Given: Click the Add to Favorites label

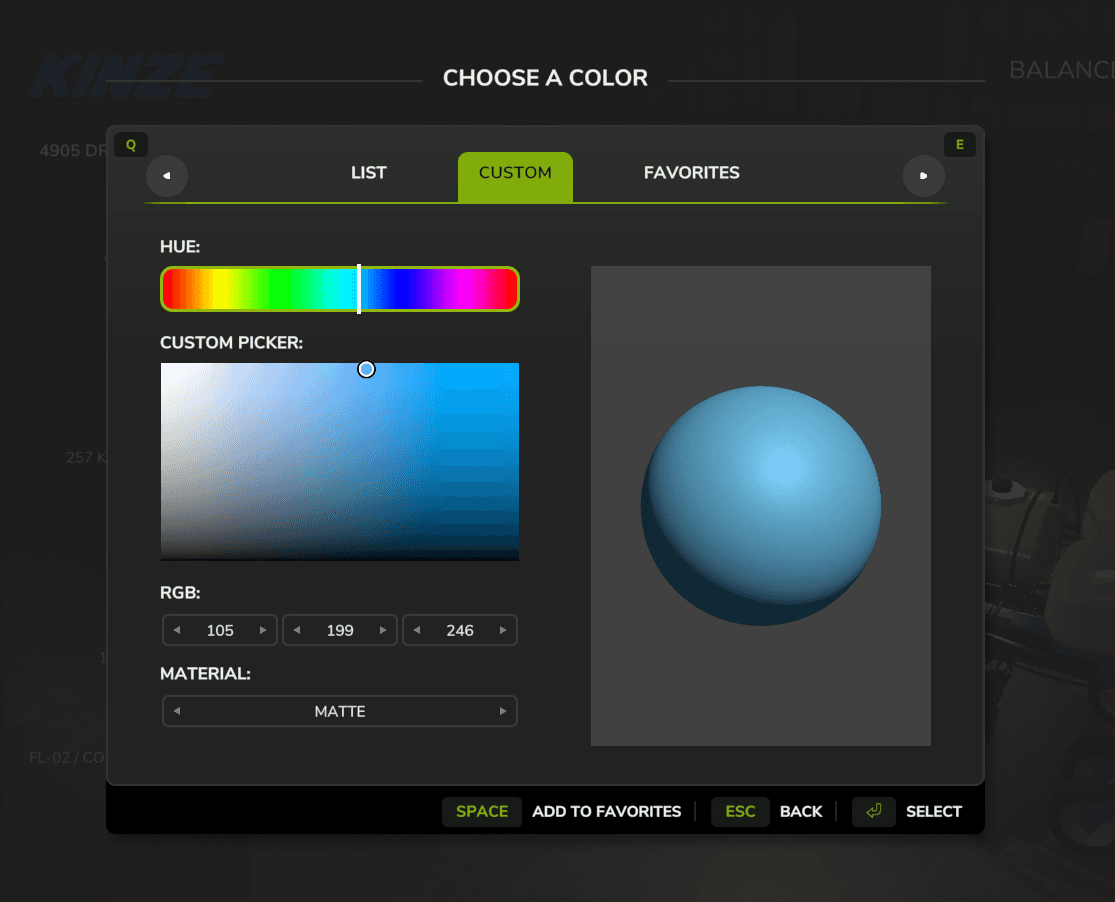Looking at the screenshot, I should point(607,812).
